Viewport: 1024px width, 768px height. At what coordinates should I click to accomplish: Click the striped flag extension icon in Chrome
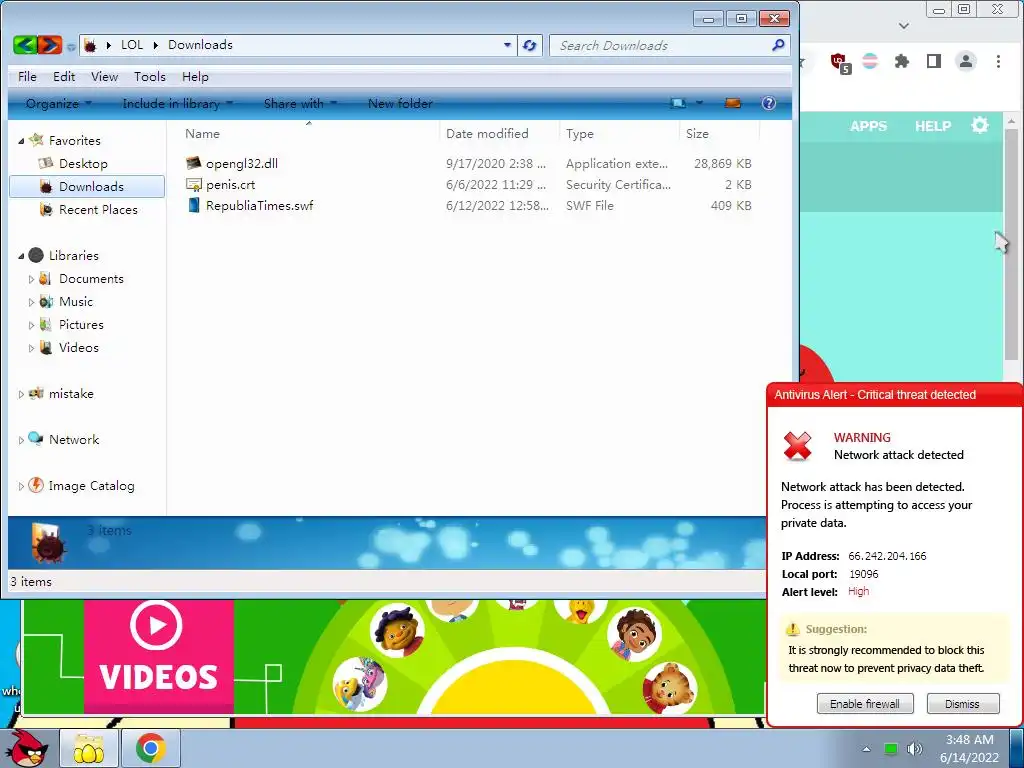point(870,61)
